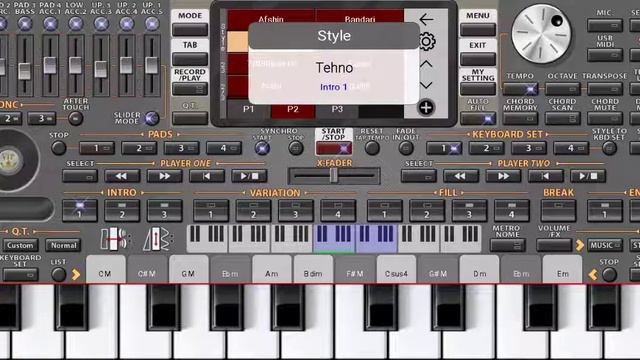640x360 pixels.
Task: Select FILL 3 button
Action: pos(469,210)
